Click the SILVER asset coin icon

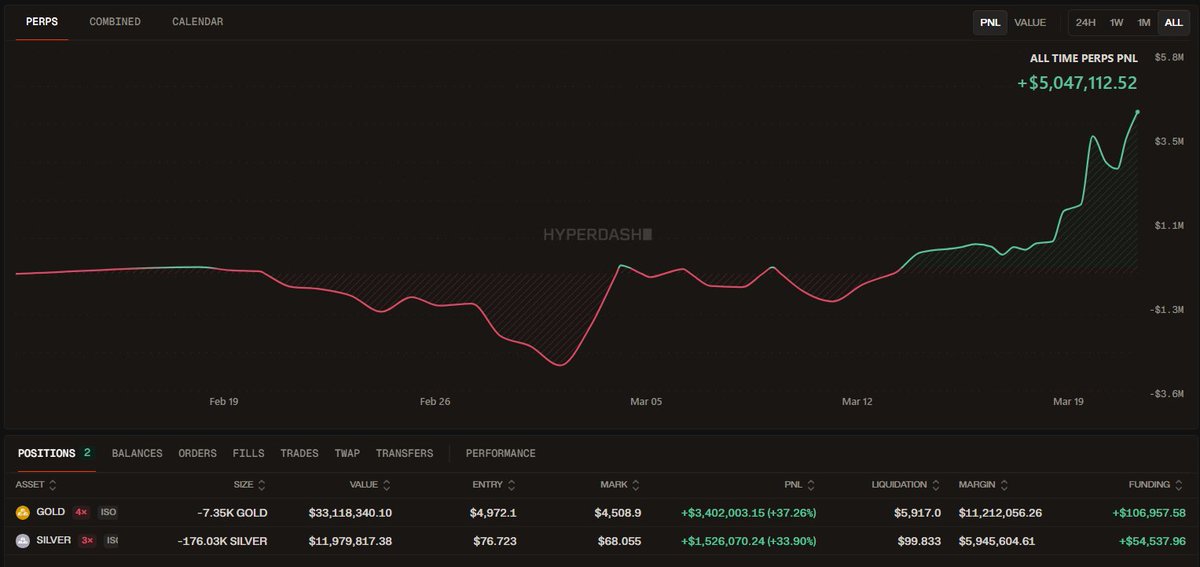click(23, 541)
